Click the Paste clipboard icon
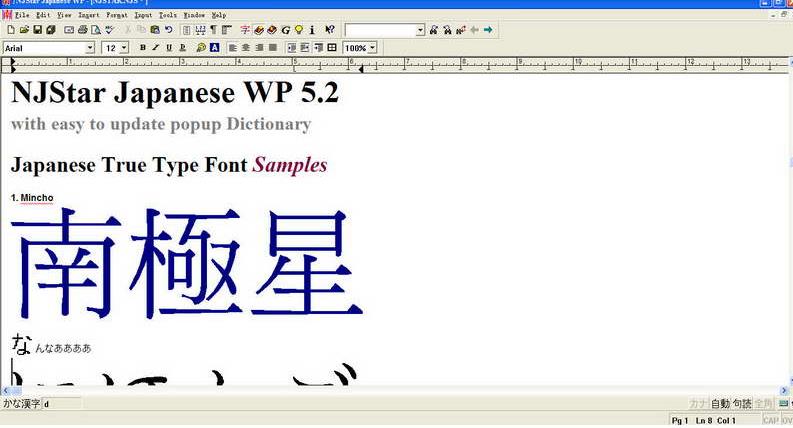The height and width of the screenshot is (428, 793). 155,30
